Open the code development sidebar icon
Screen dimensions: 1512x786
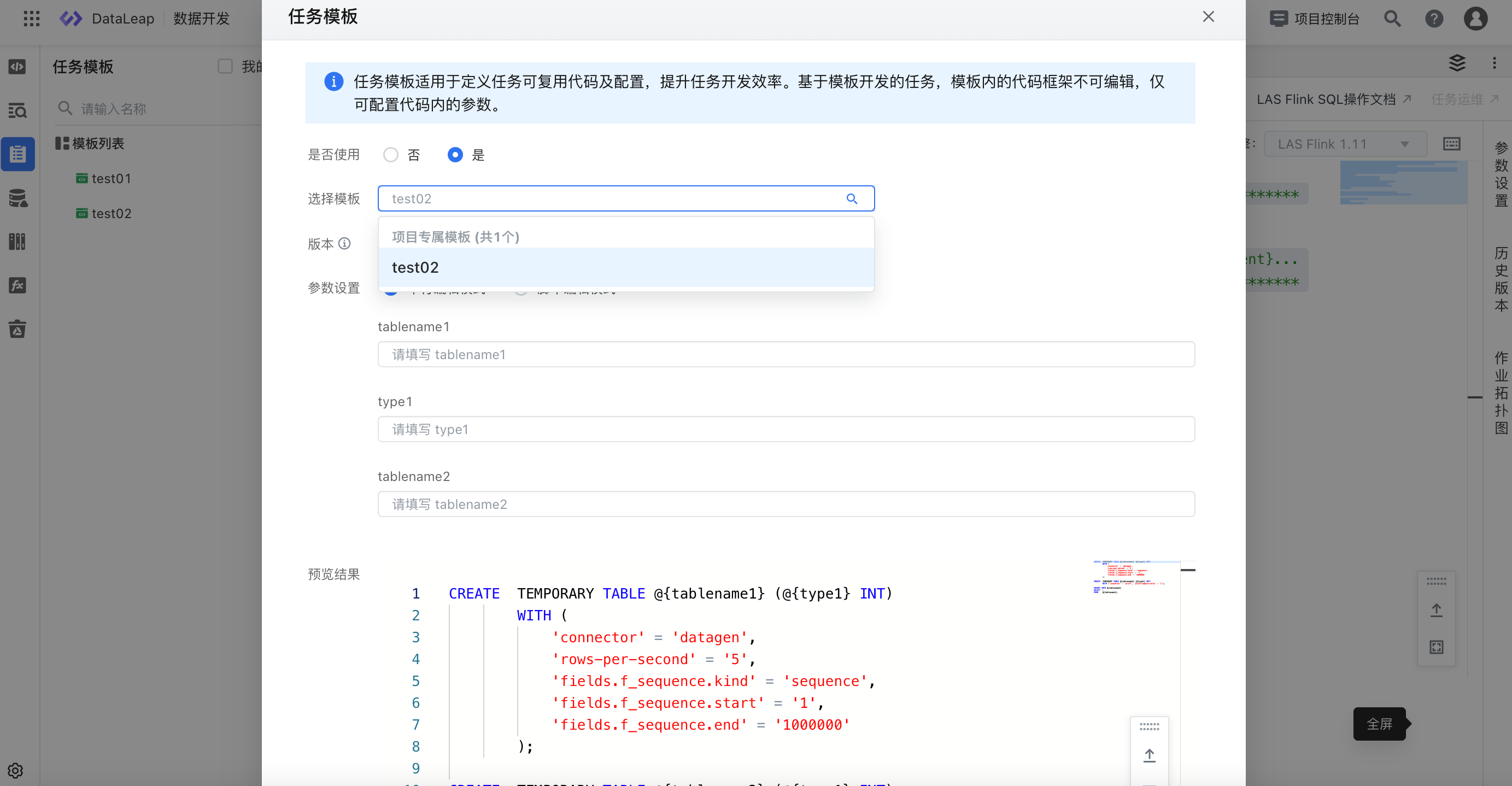(17, 66)
